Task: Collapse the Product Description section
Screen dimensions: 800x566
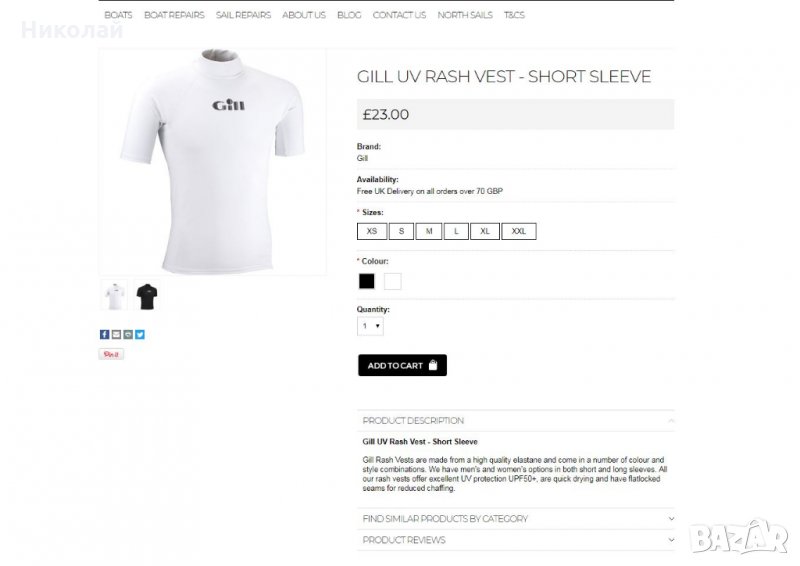Action: (x=515, y=421)
